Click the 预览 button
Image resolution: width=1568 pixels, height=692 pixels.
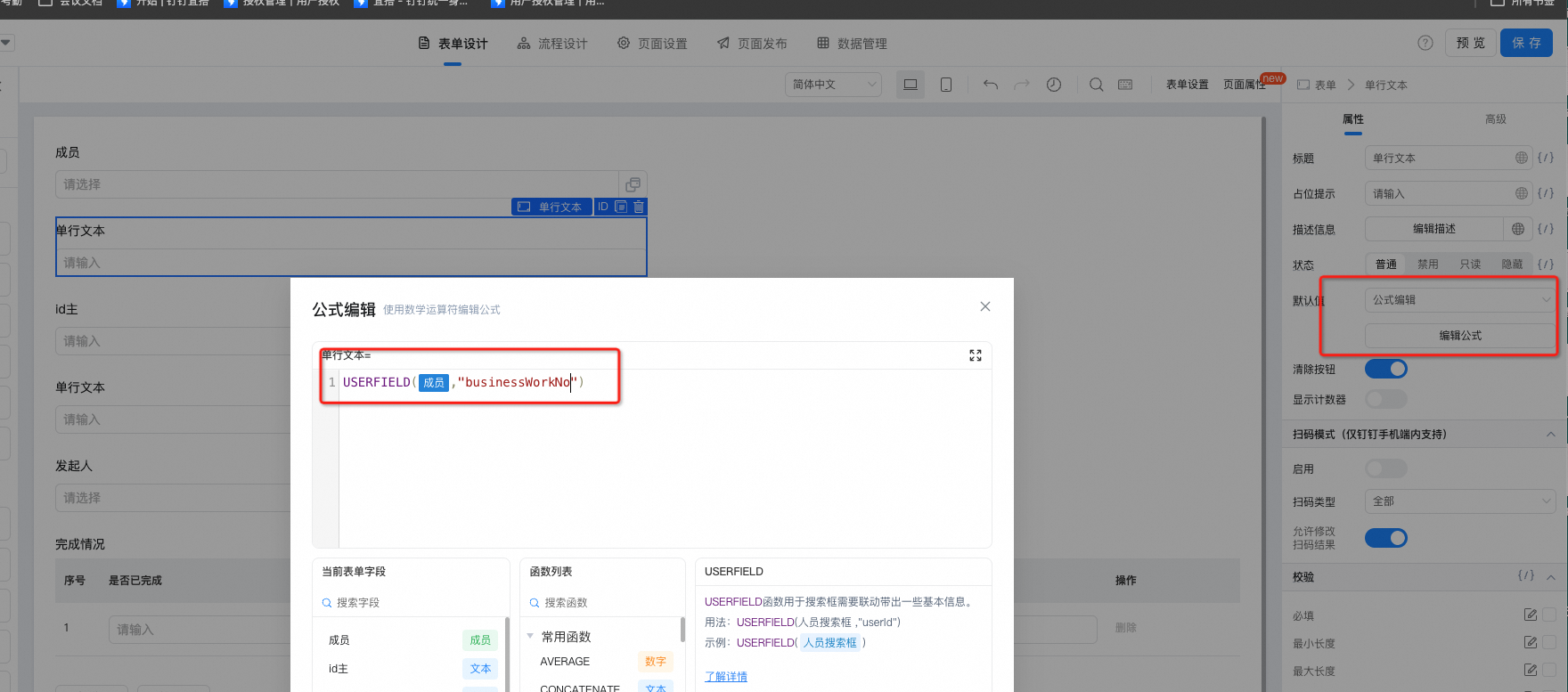[1471, 43]
